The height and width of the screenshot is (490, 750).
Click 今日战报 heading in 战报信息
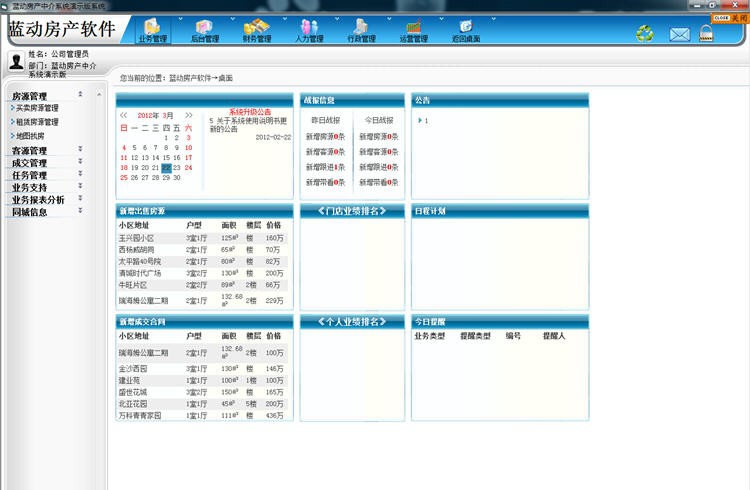pyautogui.click(x=379, y=120)
